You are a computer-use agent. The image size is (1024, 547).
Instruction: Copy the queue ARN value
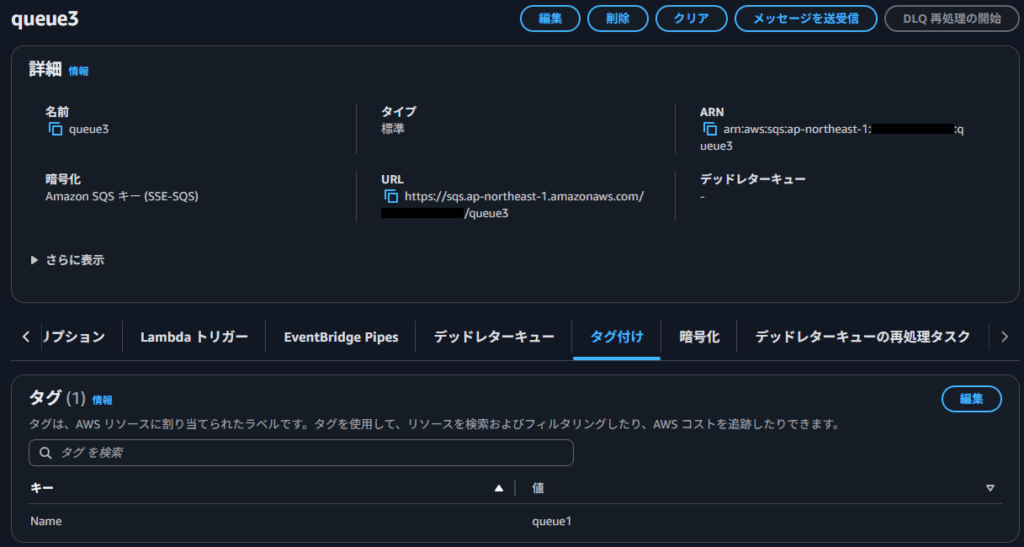click(x=710, y=129)
